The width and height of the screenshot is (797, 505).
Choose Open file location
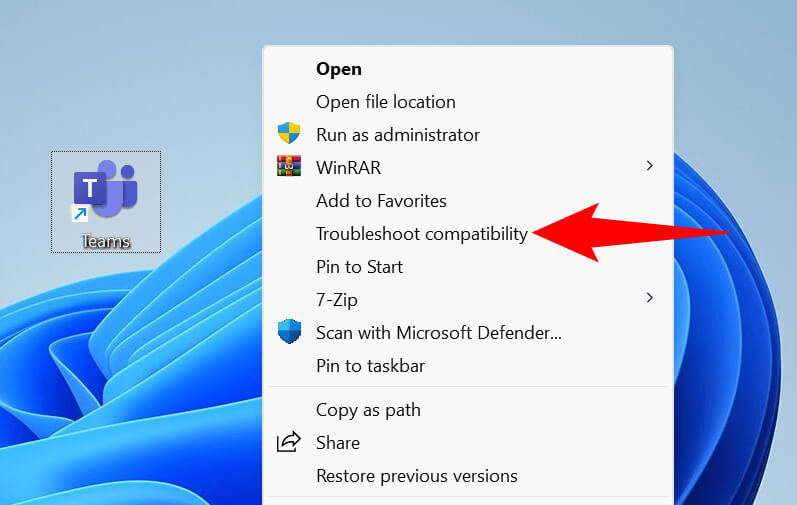[385, 102]
